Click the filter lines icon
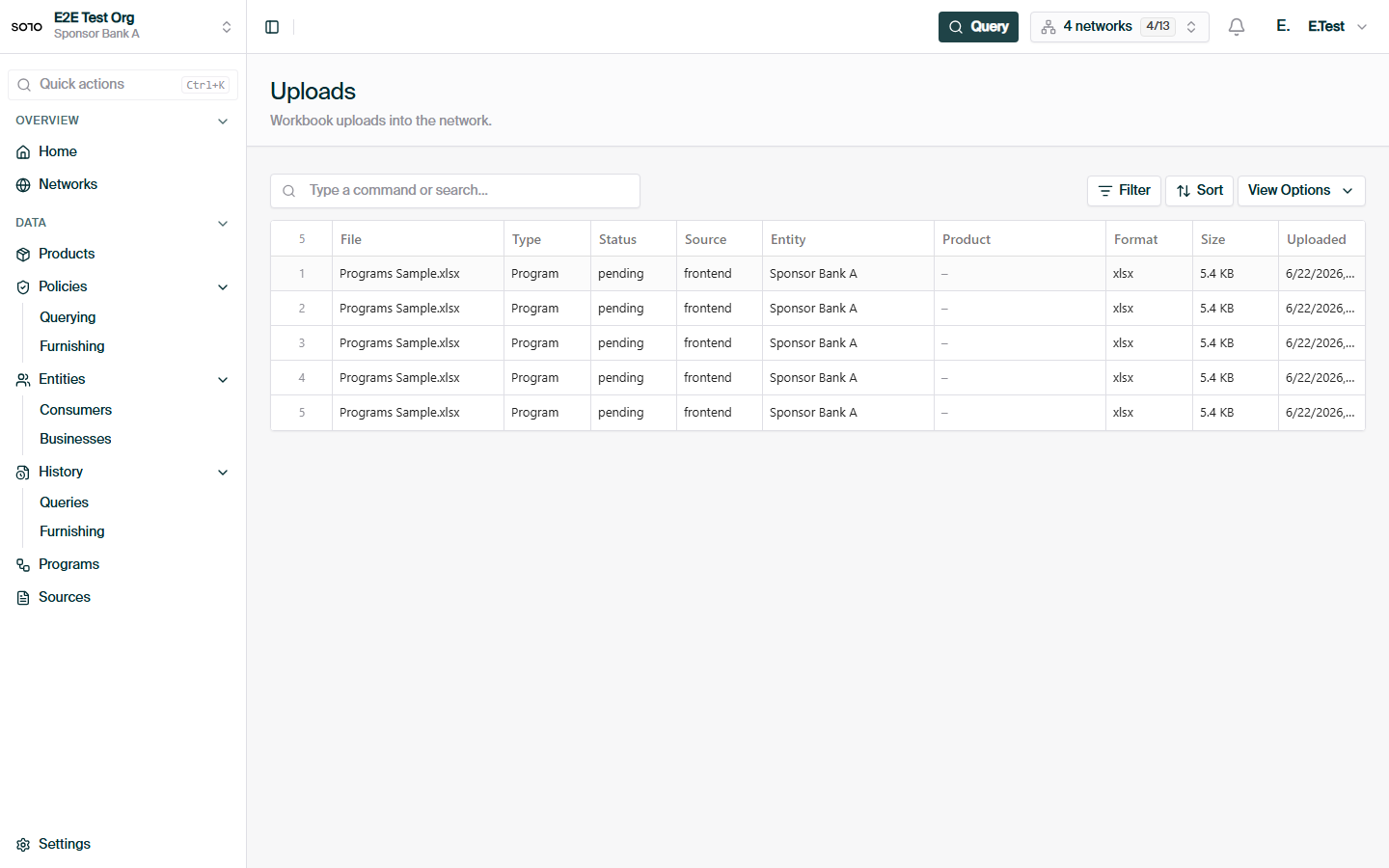Image resolution: width=1389 pixels, height=868 pixels. (1105, 191)
